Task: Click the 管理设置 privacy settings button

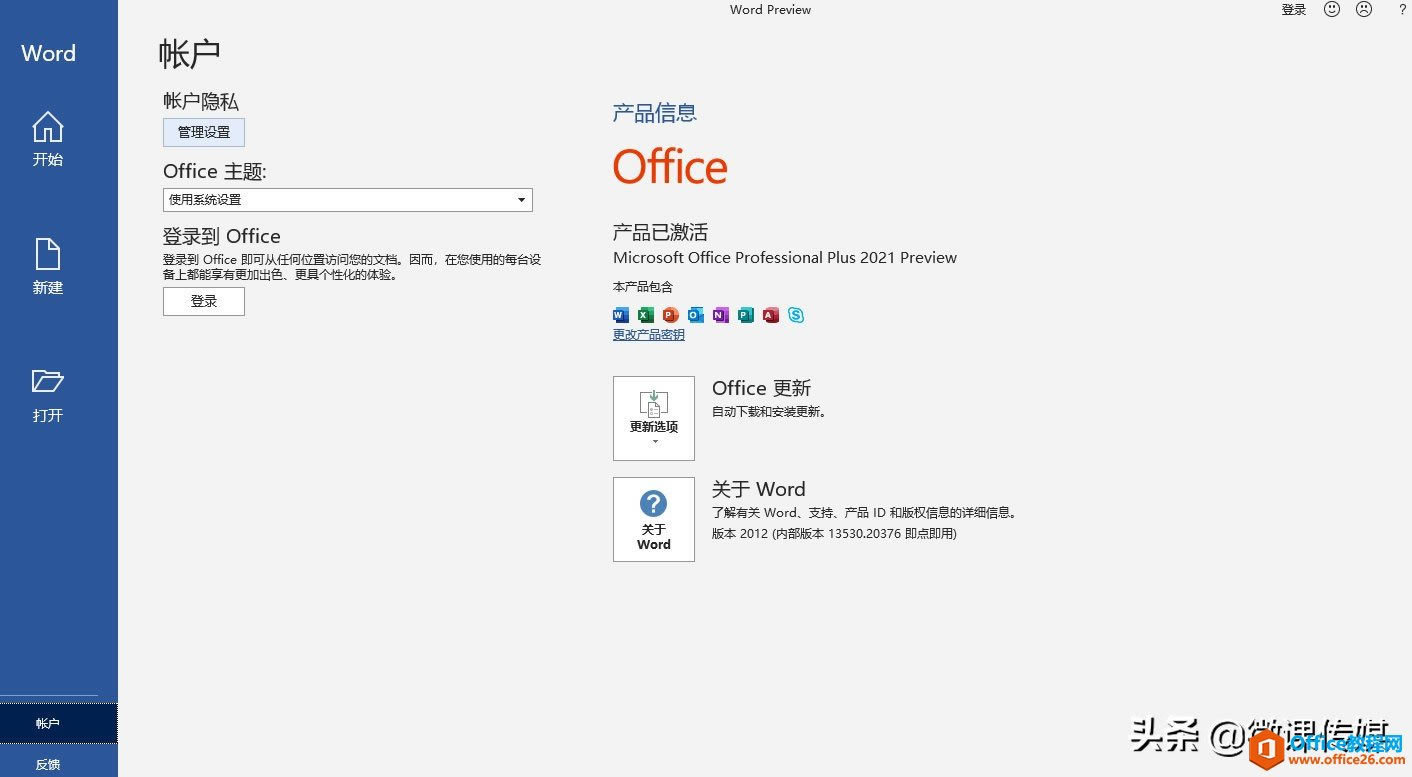Action: [203, 131]
